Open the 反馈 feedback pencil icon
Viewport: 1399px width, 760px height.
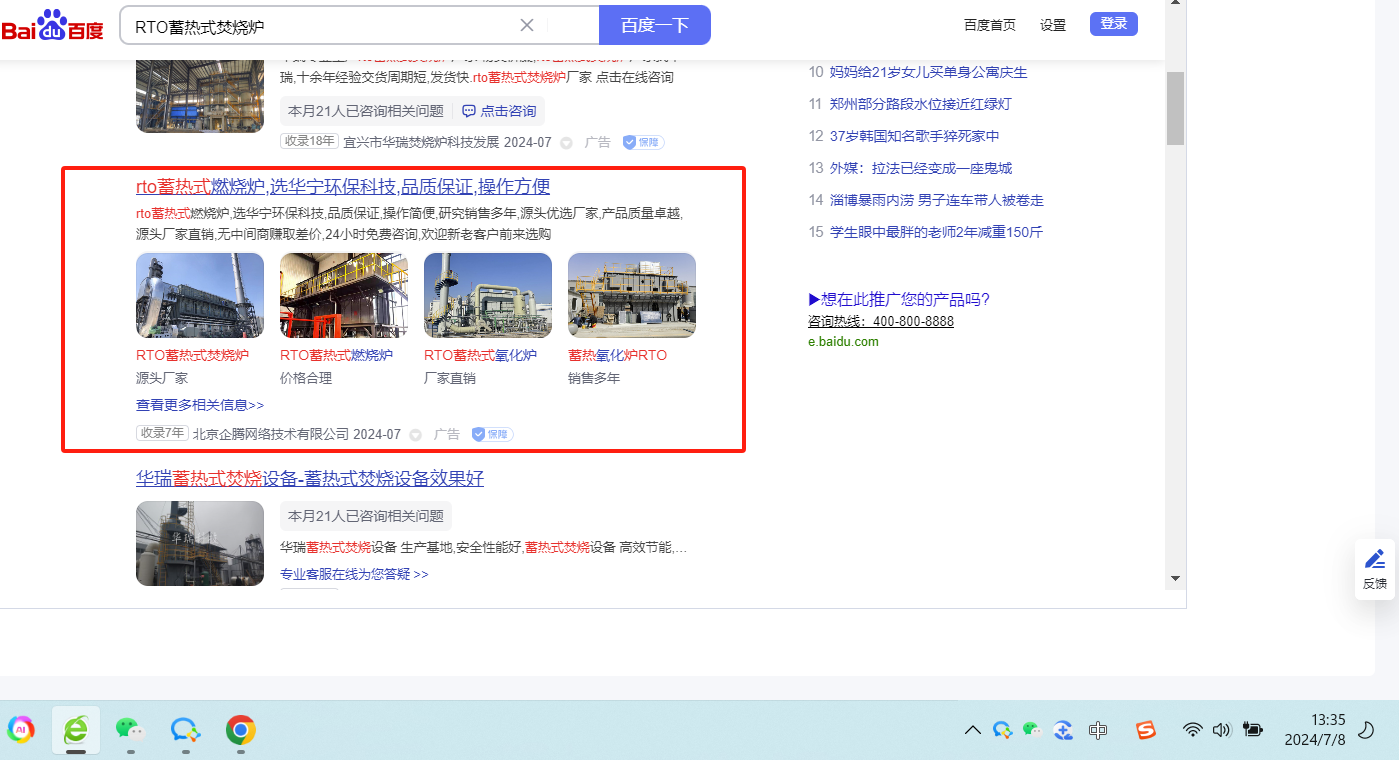pyautogui.click(x=1375, y=560)
